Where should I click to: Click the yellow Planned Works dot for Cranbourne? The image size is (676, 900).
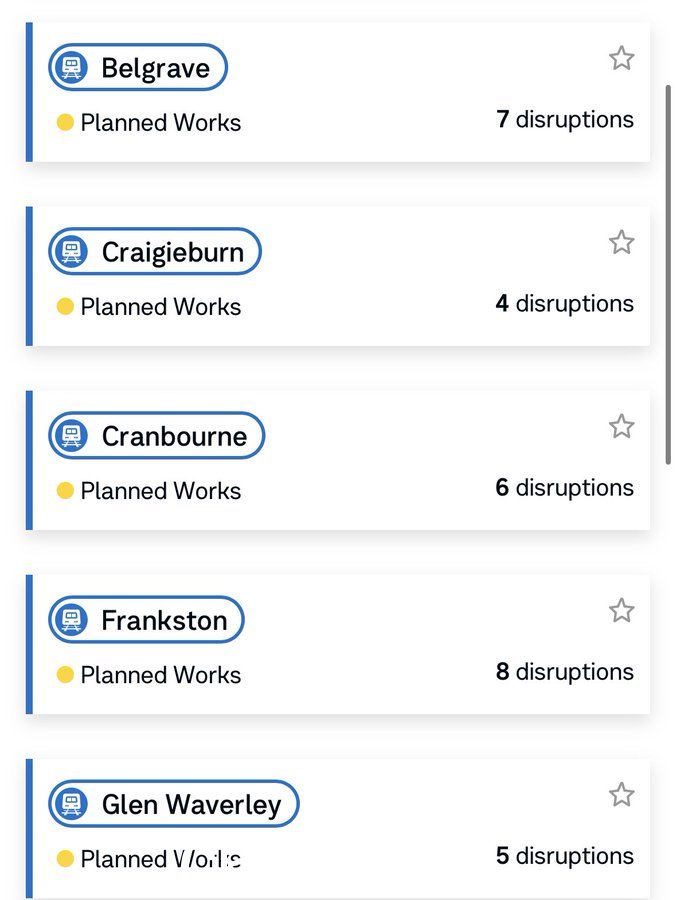tap(65, 491)
